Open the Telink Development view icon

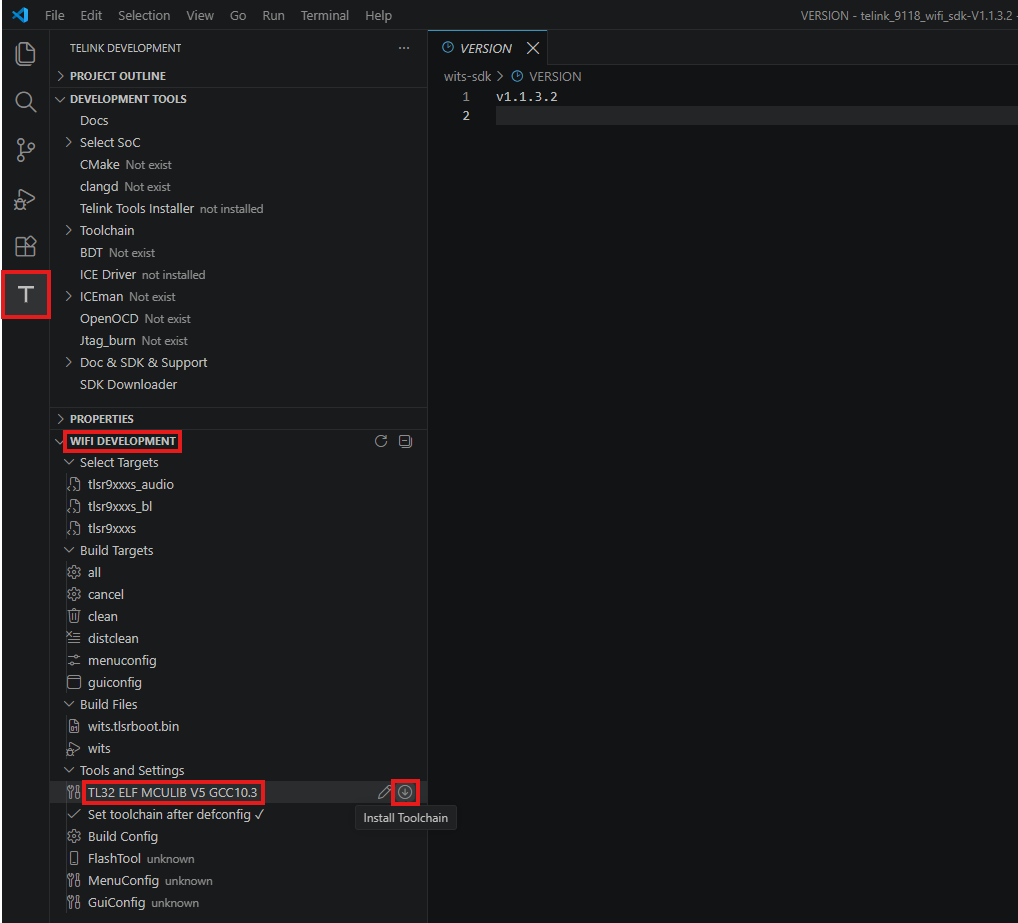(x=25, y=294)
